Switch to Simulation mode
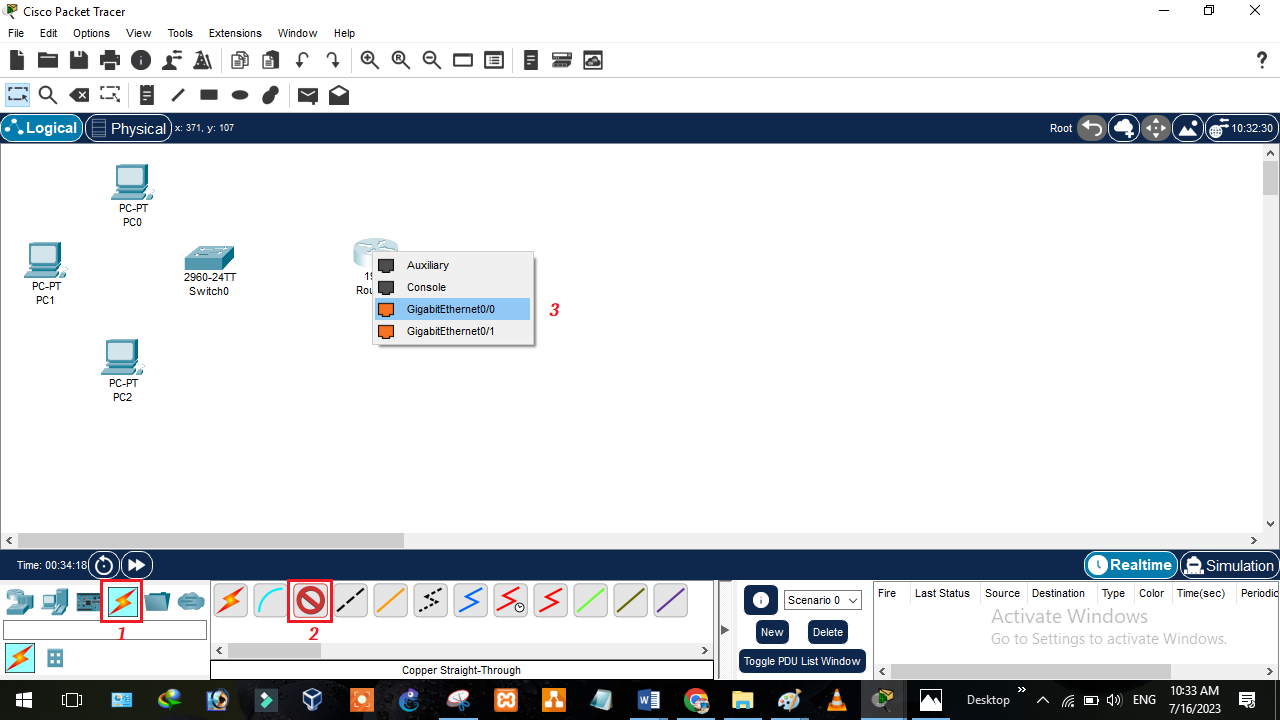 point(1229,565)
